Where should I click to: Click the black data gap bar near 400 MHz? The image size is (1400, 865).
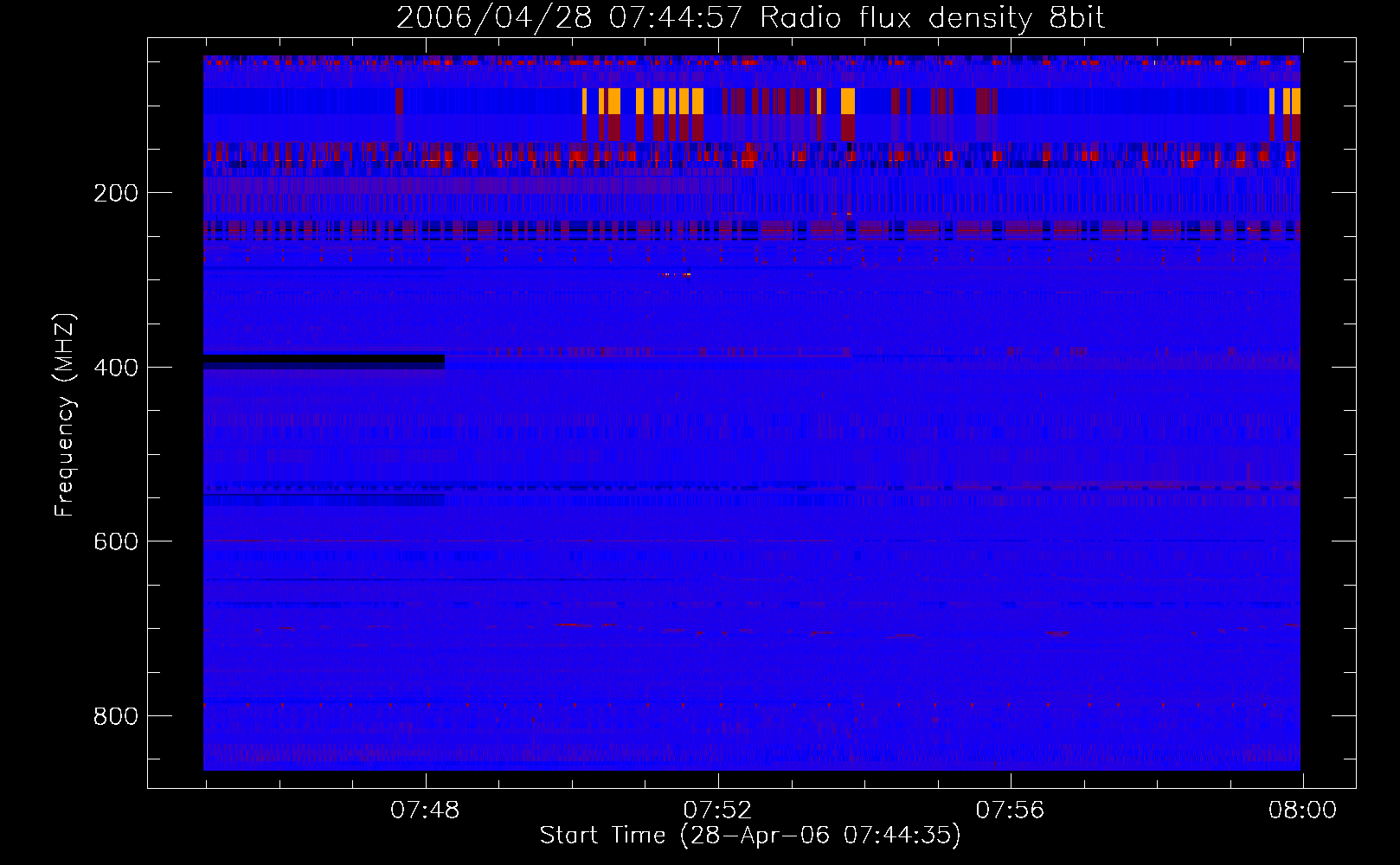[x=324, y=359]
